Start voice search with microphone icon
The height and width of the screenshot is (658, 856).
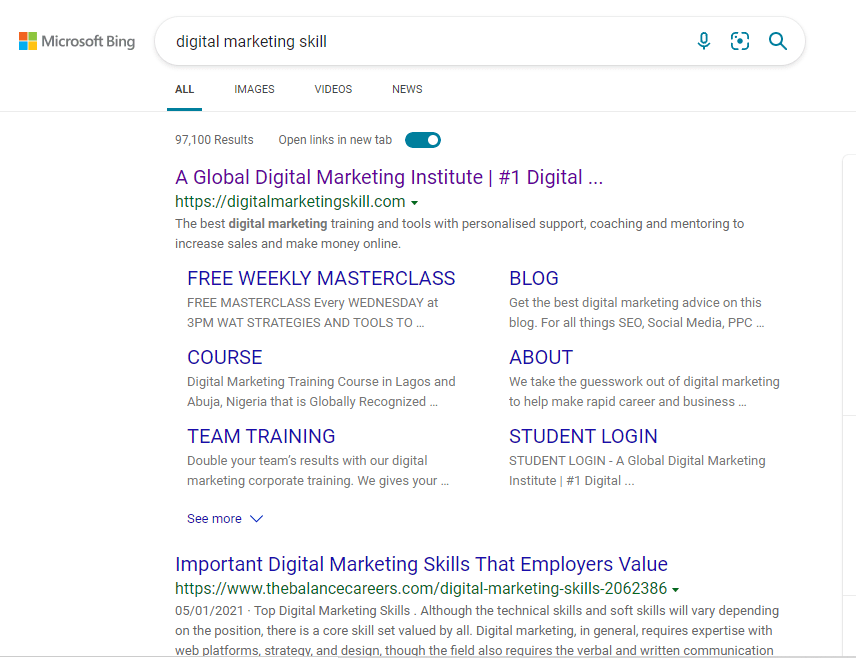[x=704, y=41]
